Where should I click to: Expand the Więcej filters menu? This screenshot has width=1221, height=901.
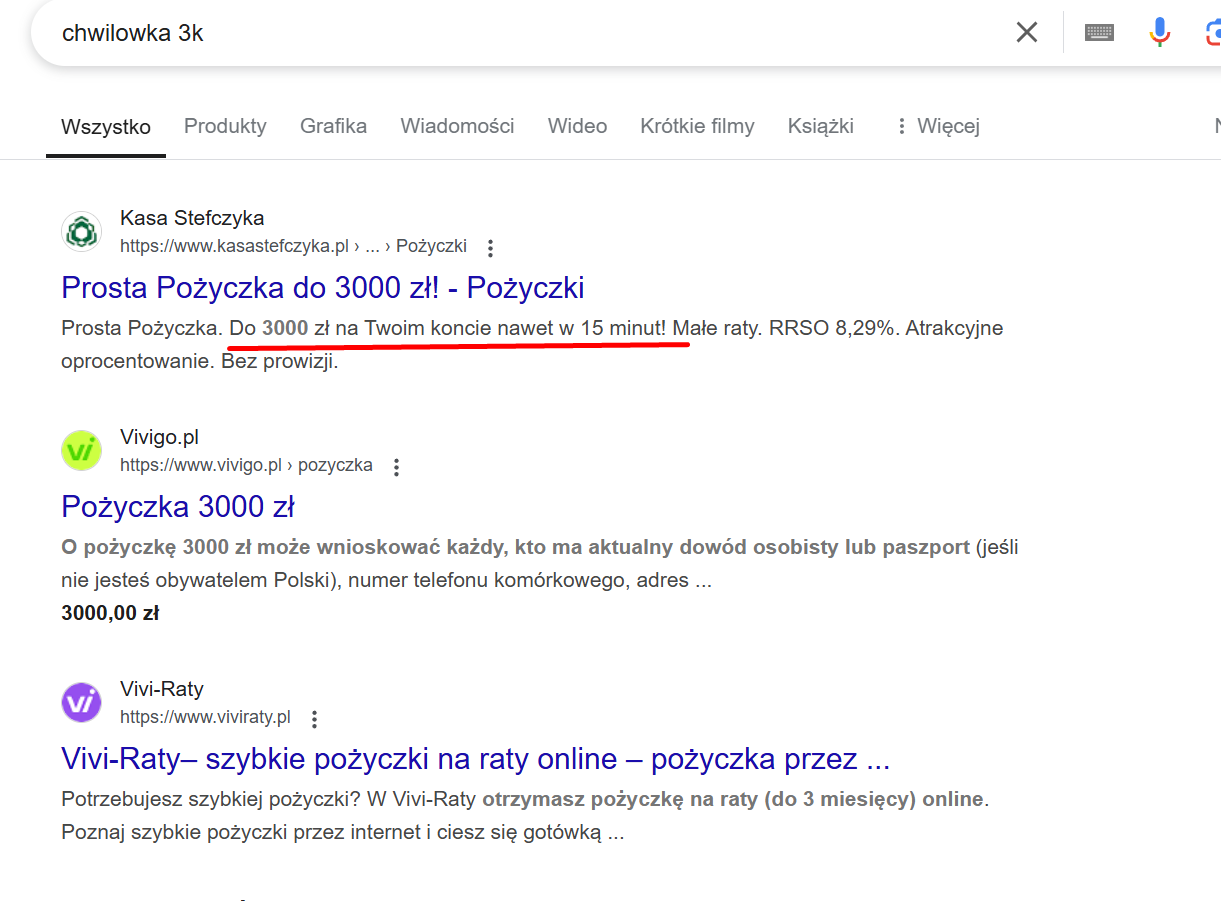coord(936,126)
